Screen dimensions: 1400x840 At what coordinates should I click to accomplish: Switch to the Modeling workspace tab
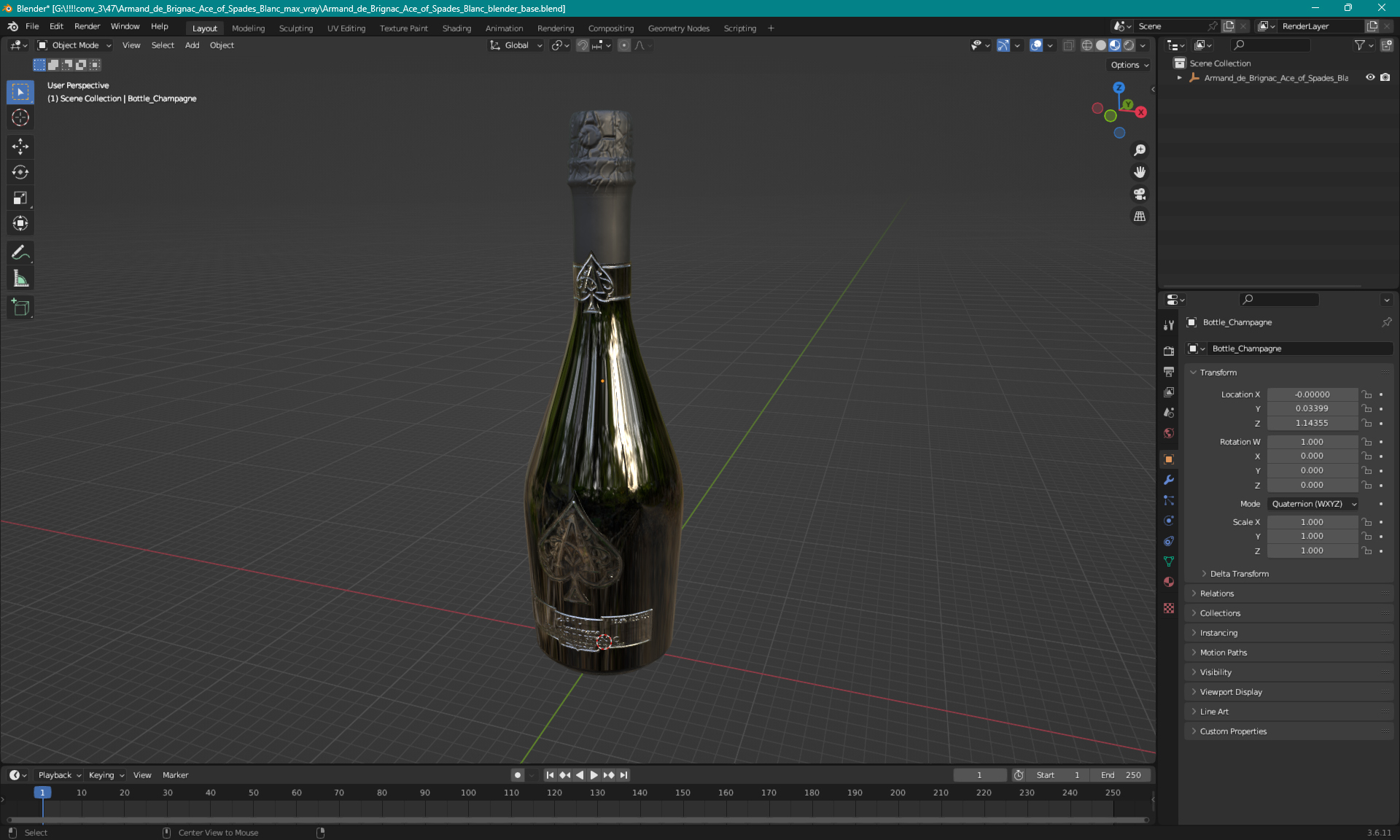[x=248, y=28]
